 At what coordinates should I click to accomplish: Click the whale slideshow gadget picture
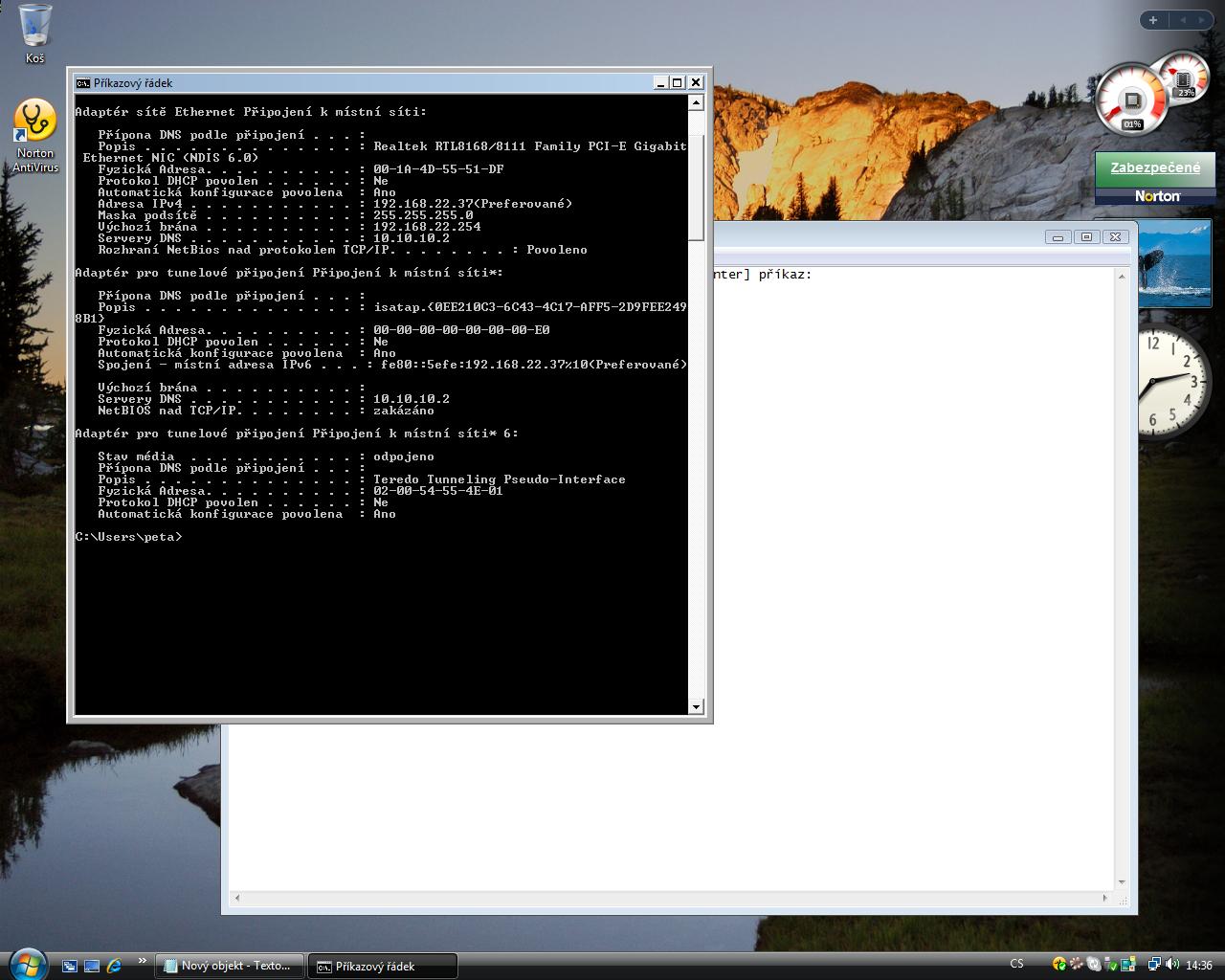pyautogui.click(x=1175, y=263)
